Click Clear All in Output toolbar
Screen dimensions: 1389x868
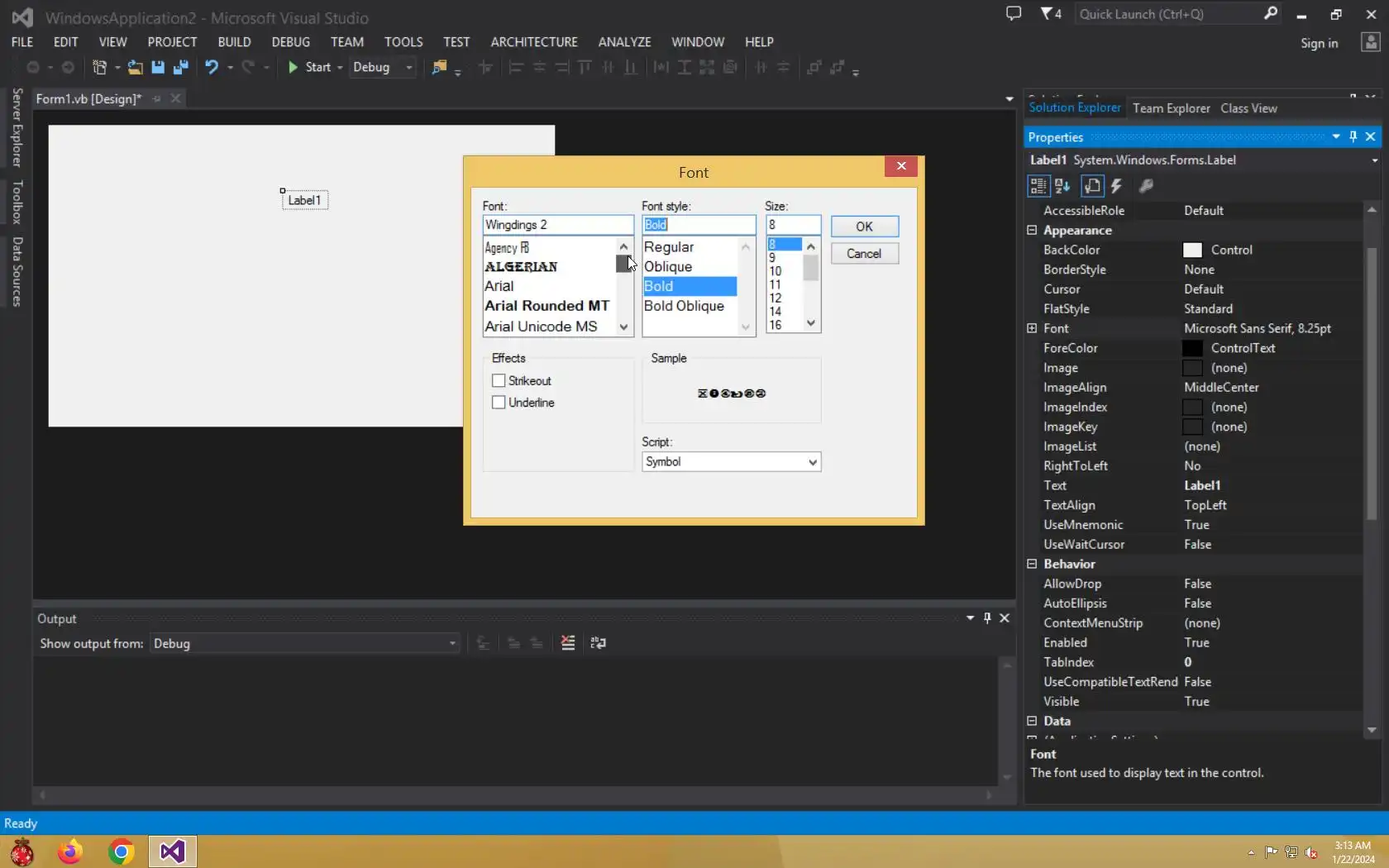[x=568, y=643]
